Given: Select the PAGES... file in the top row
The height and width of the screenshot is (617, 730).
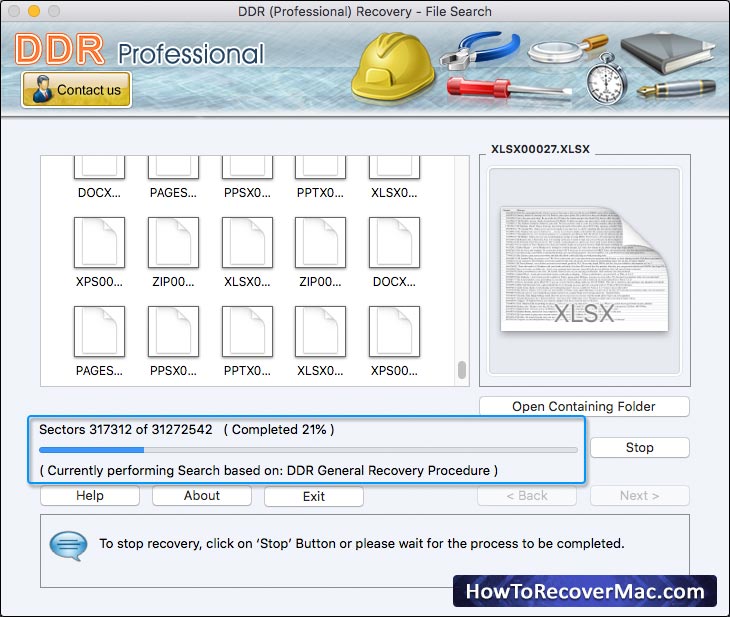Looking at the screenshot, I should point(173,177).
